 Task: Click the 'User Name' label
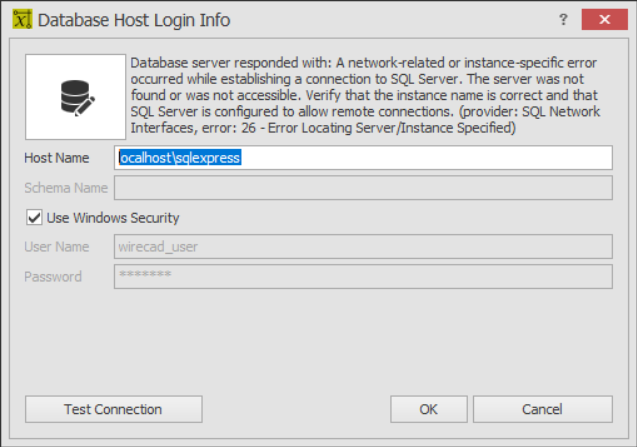tap(57, 247)
